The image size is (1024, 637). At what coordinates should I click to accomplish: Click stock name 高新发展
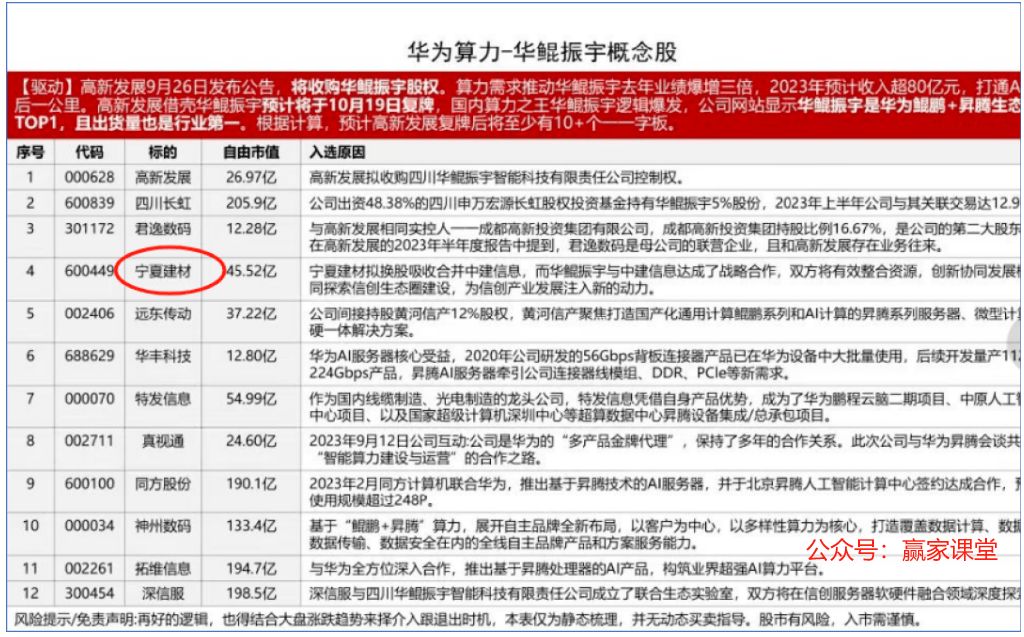(163, 177)
